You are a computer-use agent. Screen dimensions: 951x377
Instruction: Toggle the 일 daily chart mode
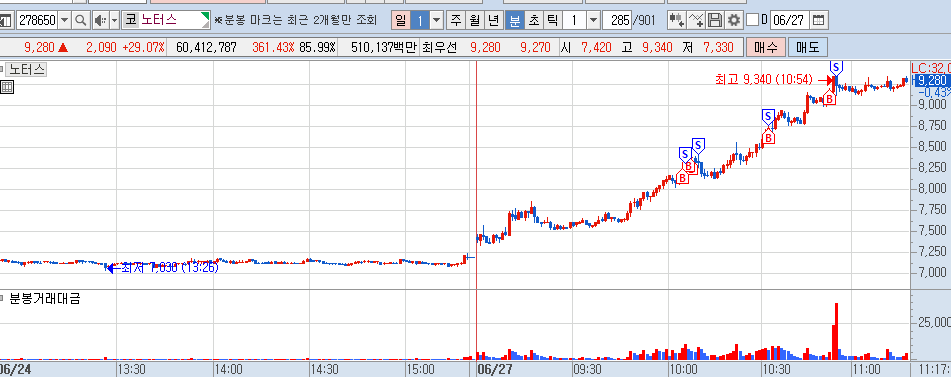pos(400,20)
